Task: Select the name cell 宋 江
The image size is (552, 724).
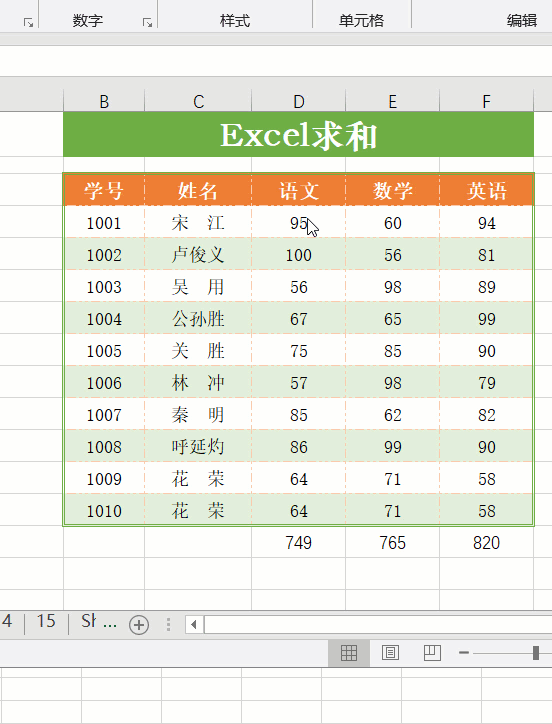Action: coord(198,223)
